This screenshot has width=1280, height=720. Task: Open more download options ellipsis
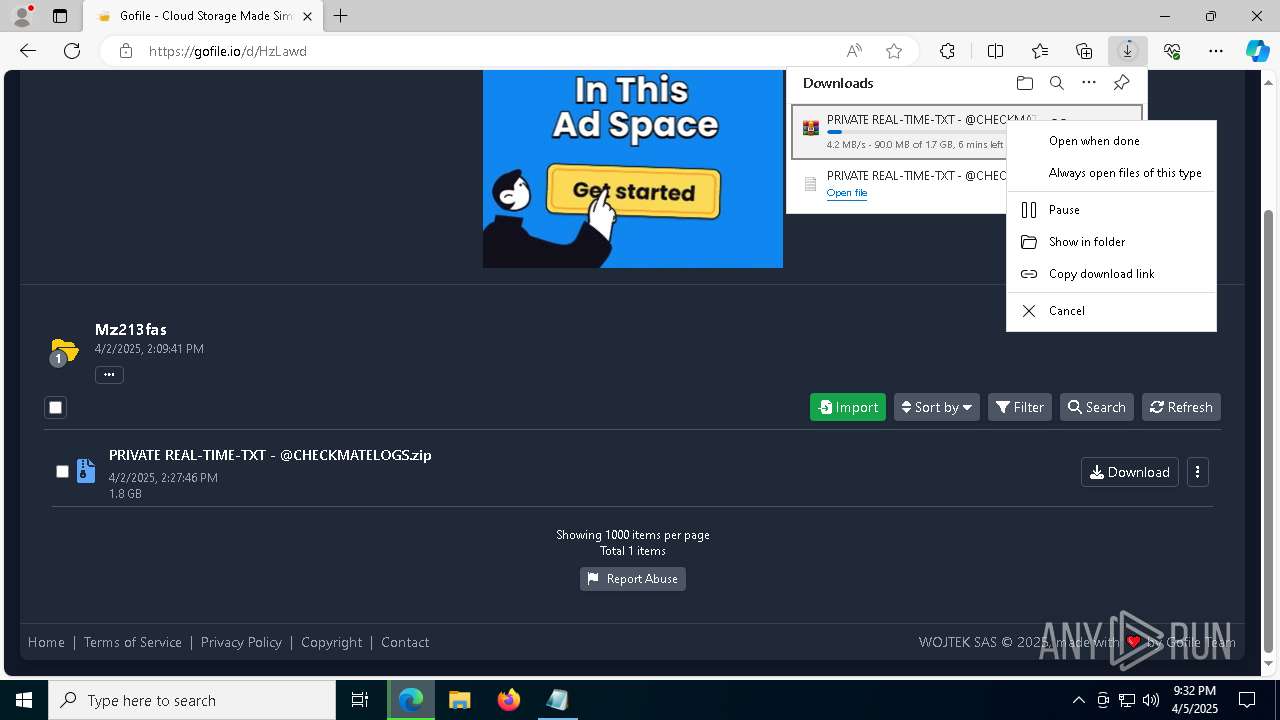tap(1089, 83)
